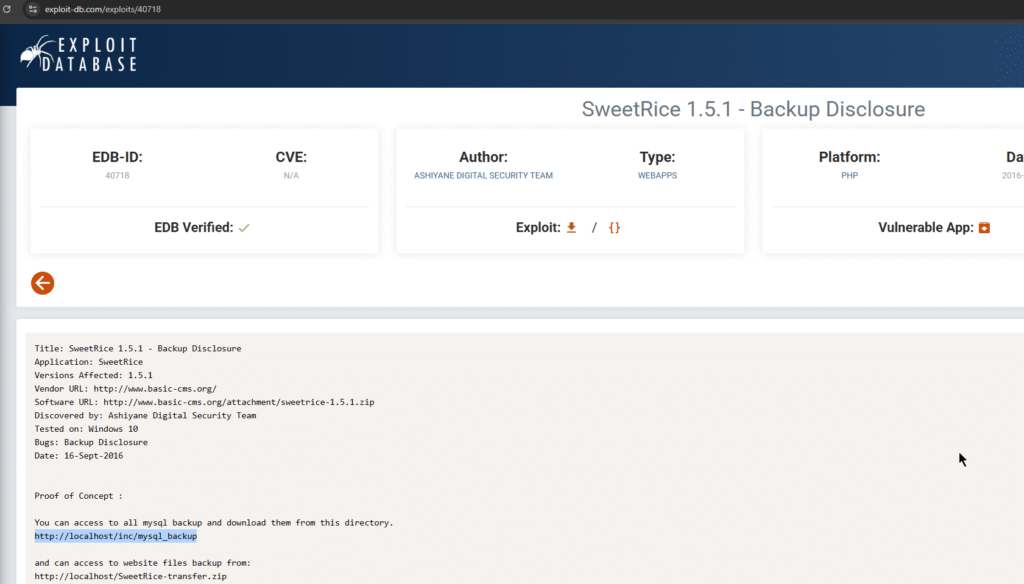The width and height of the screenshot is (1024, 584).
Task: Click highlighted localhost/inc/mysql_backup URL
Action: [115, 536]
